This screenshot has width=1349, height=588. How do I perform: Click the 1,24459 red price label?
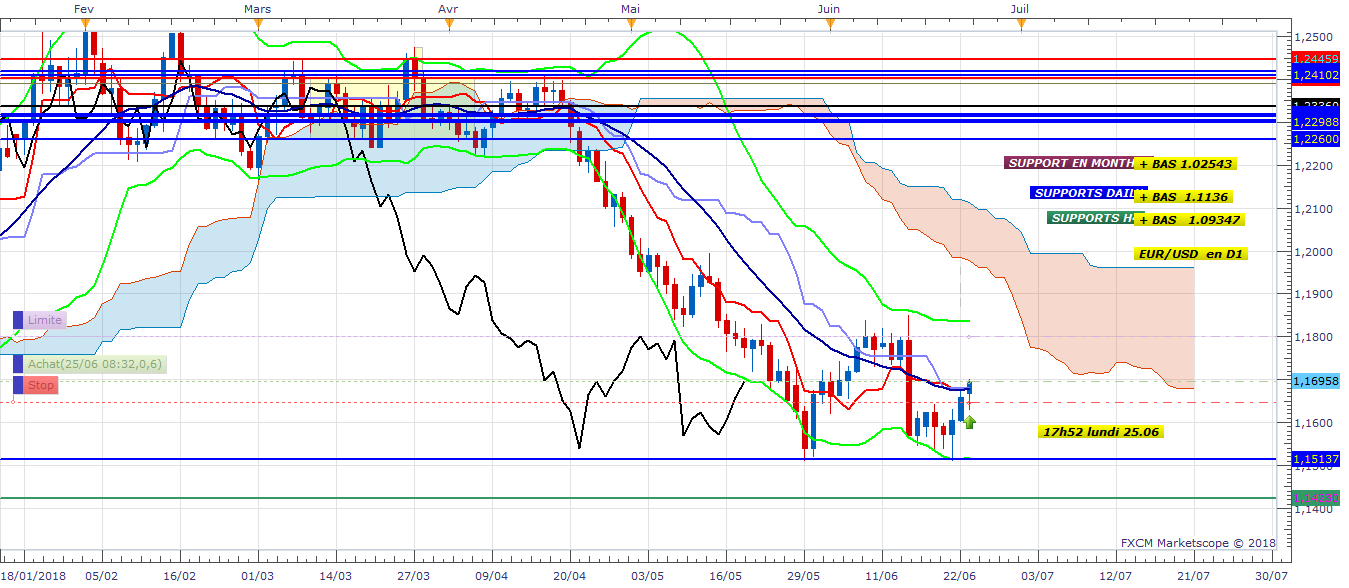[x=1313, y=59]
